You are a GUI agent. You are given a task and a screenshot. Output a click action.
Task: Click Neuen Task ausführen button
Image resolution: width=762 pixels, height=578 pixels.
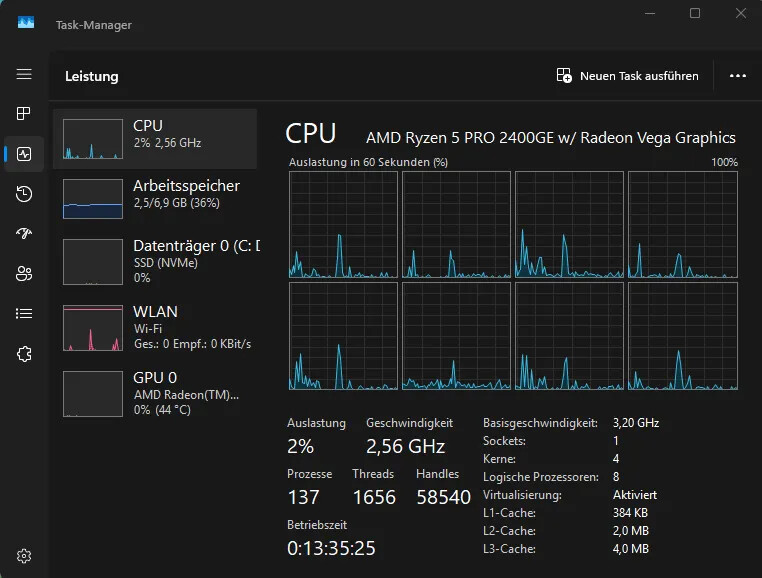[x=627, y=76]
